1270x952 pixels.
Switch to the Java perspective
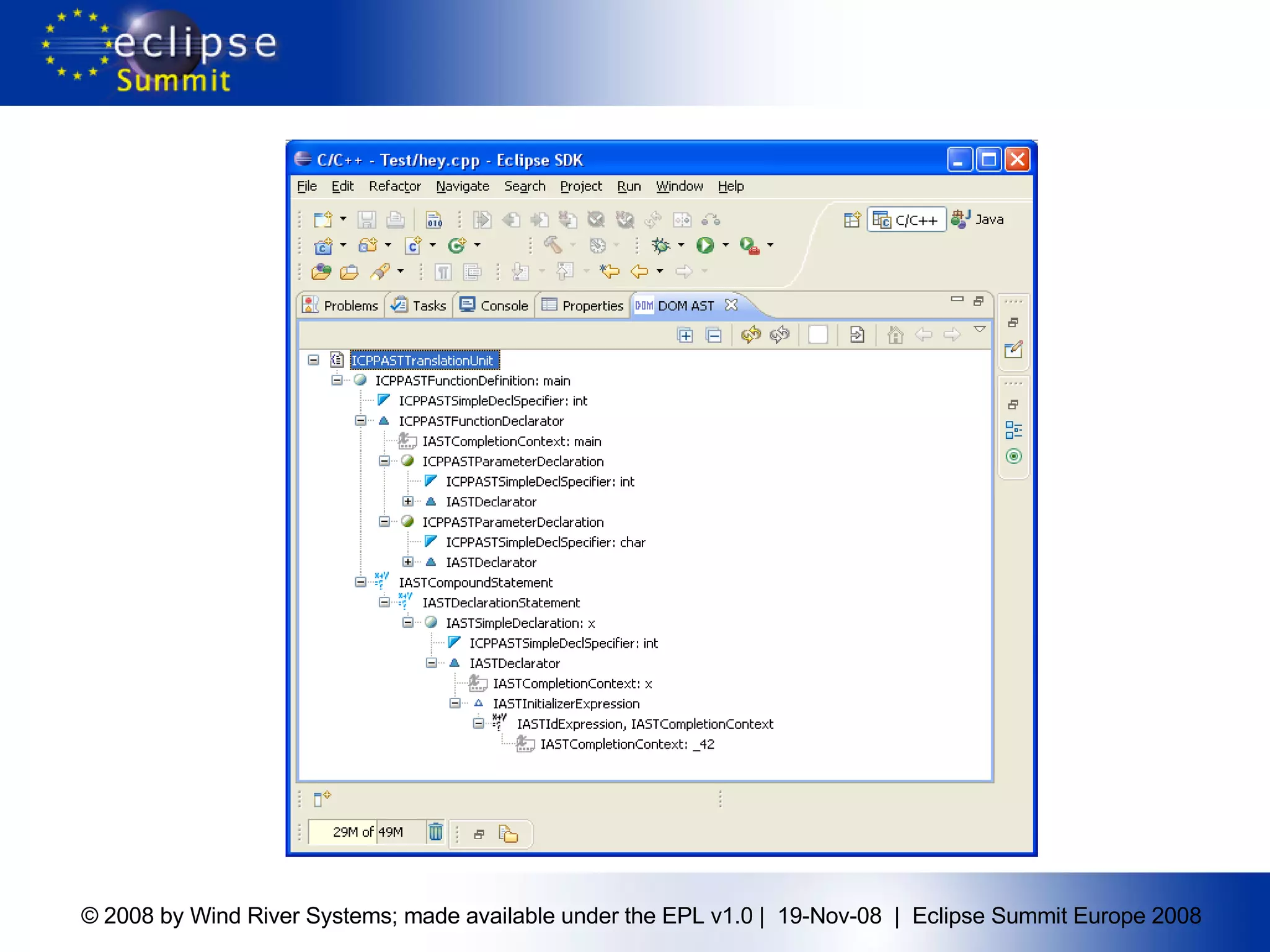979,219
